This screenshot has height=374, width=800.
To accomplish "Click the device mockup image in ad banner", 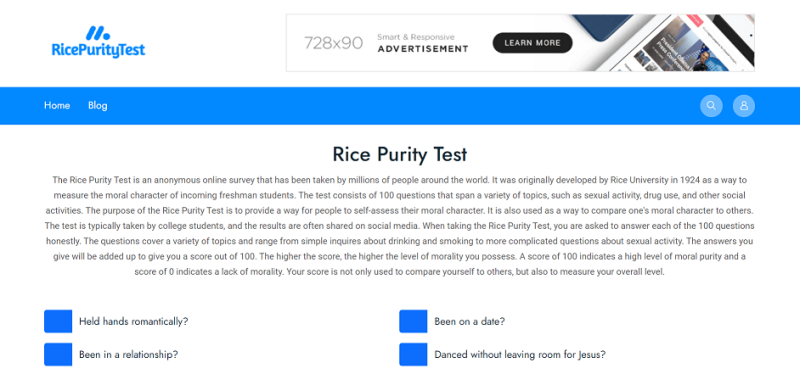I will (x=663, y=43).
